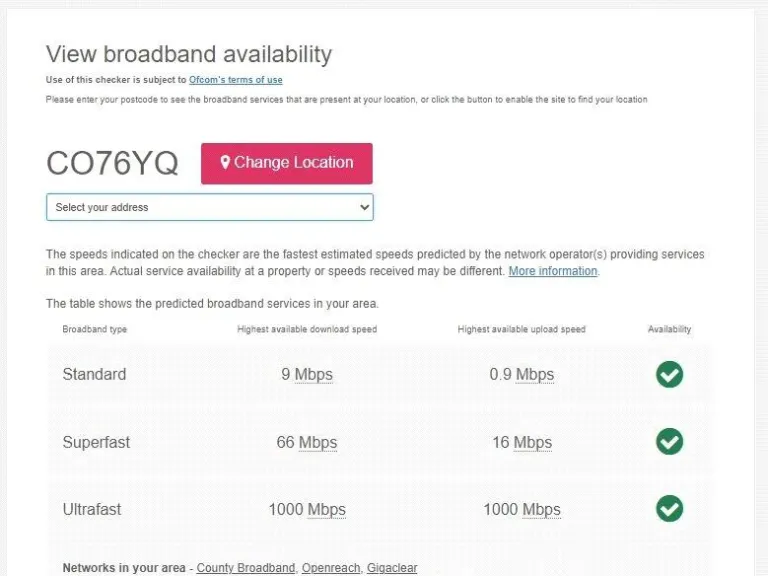Open Ofcom's terms of use link
Screen dimensions: 768x576
click(236, 80)
